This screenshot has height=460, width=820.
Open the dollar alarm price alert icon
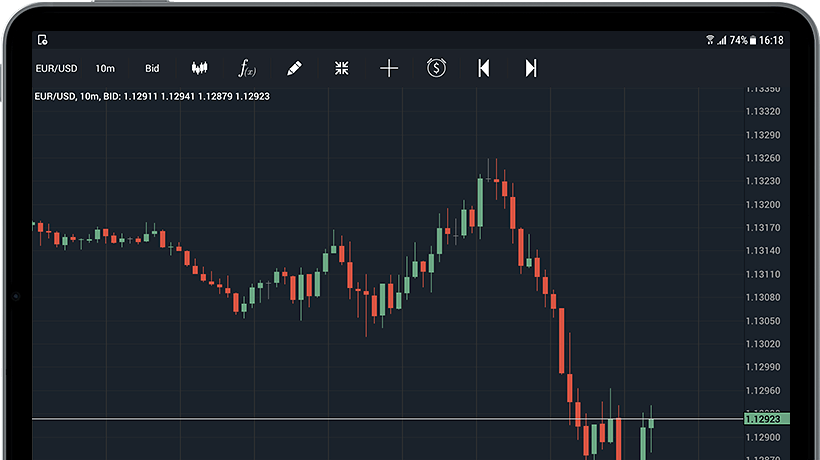tap(436, 67)
